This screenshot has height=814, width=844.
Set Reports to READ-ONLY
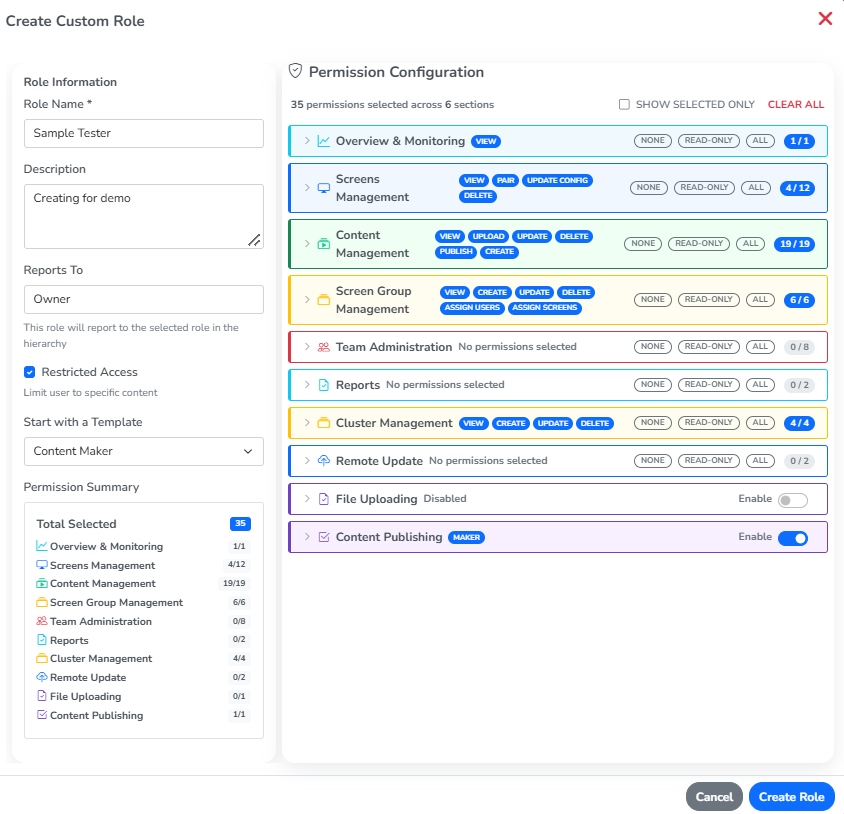pyautogui.click(x=708, y=384)
